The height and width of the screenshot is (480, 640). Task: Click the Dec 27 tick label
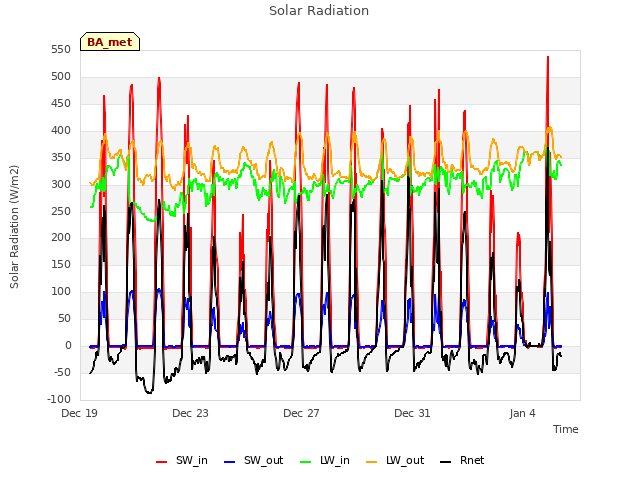[x=301, y=413]
